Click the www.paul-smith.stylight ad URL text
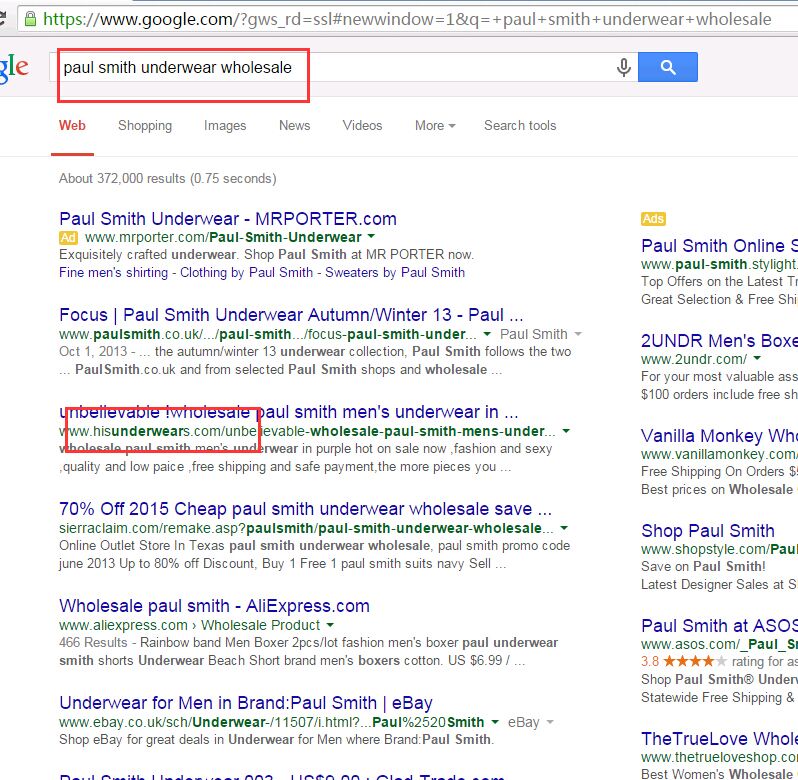This screenshot has width=798, height=780. (x=719, y=264)
